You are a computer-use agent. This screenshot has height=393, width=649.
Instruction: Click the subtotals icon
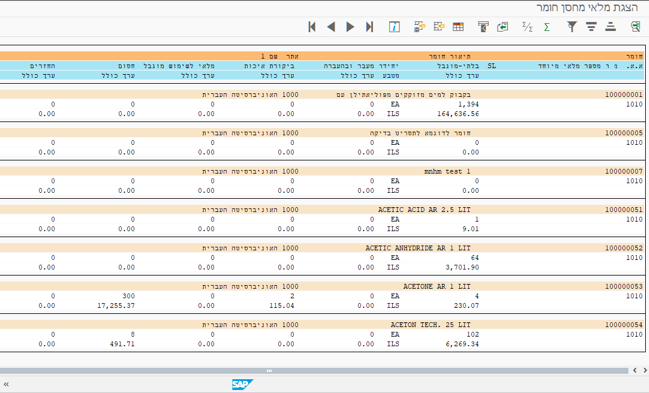527,27
